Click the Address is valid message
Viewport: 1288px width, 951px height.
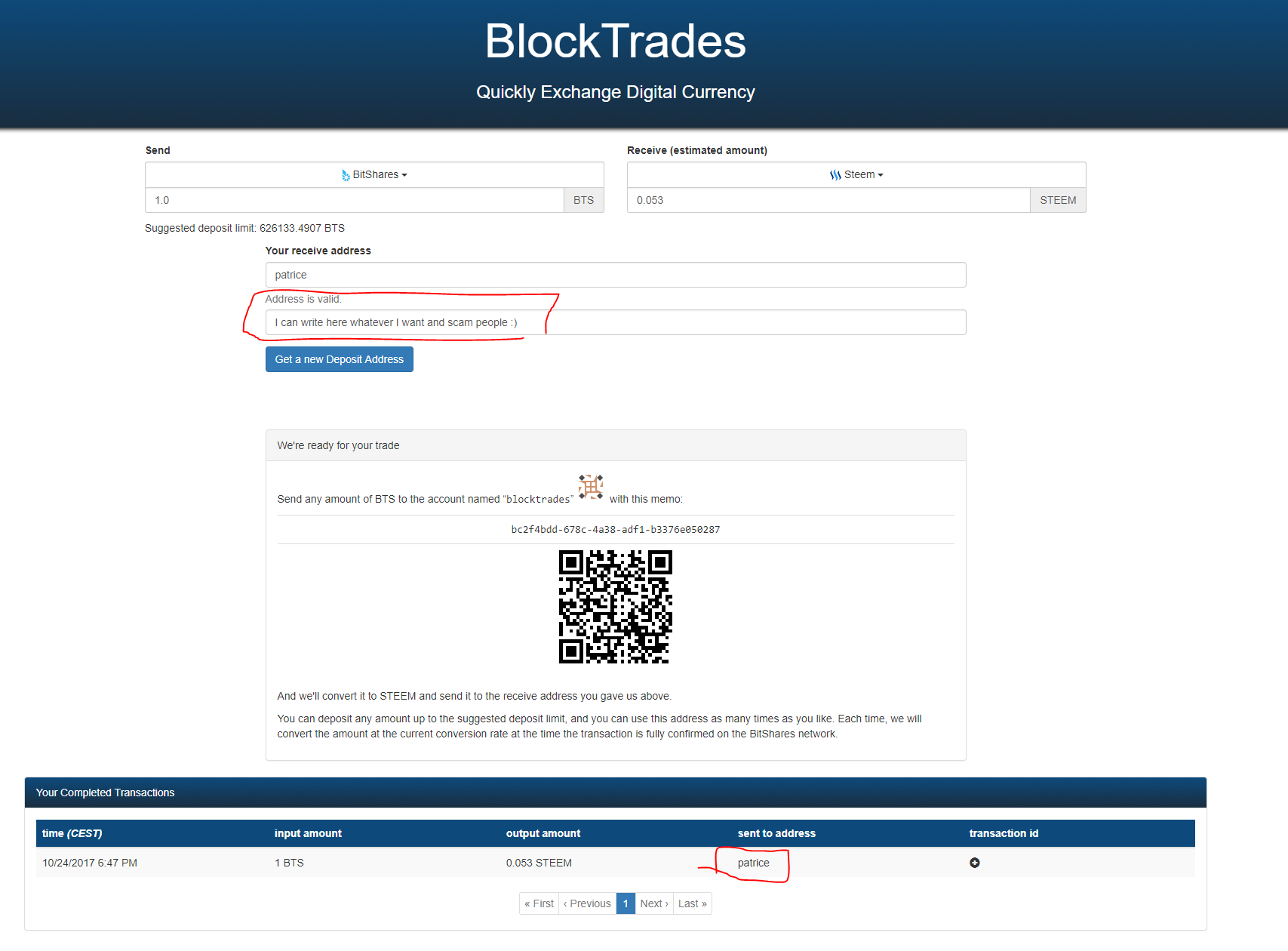303,299
